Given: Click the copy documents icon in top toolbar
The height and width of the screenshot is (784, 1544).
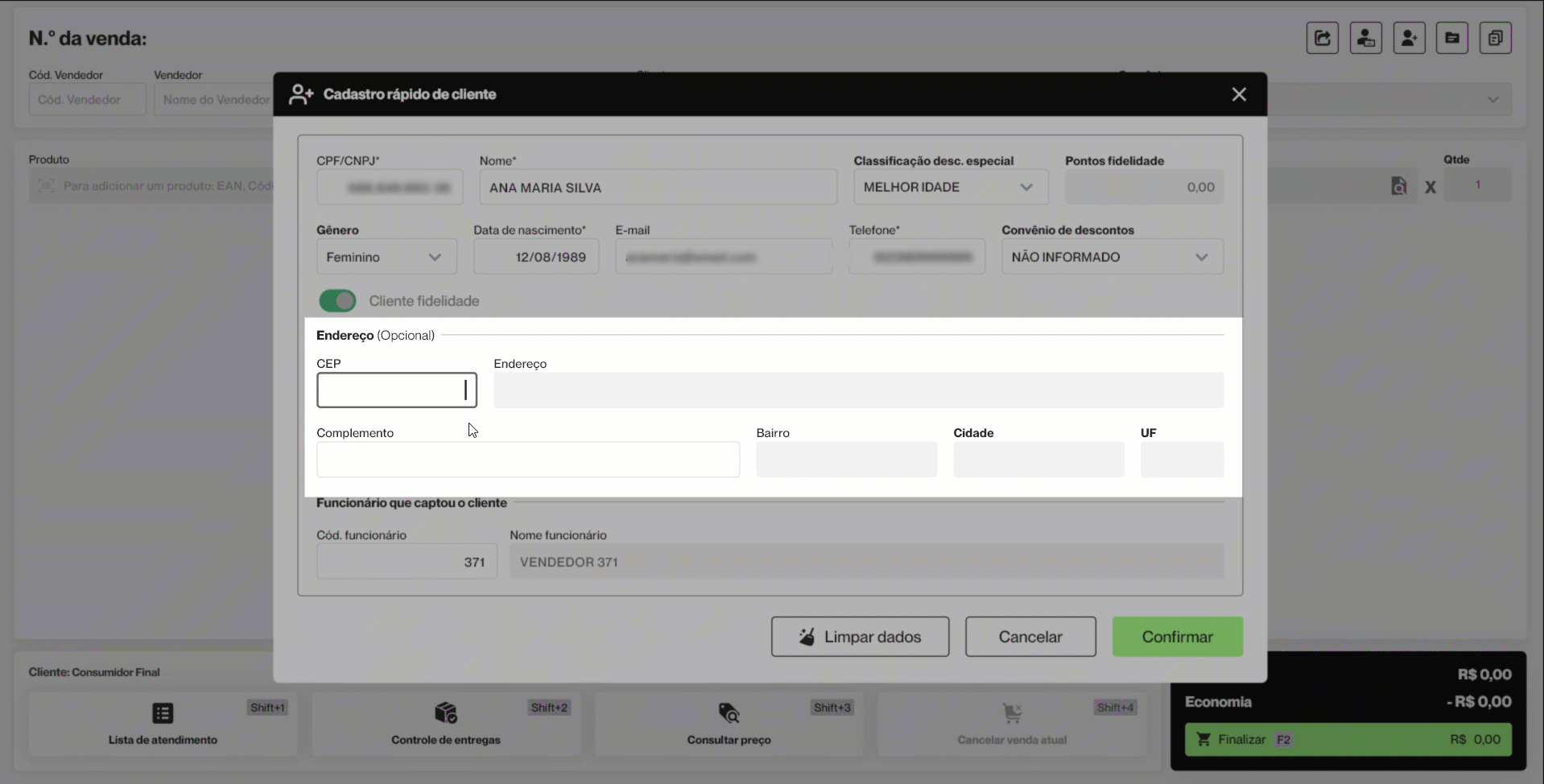Looking at the screenshot, I should coord(1495,38).
